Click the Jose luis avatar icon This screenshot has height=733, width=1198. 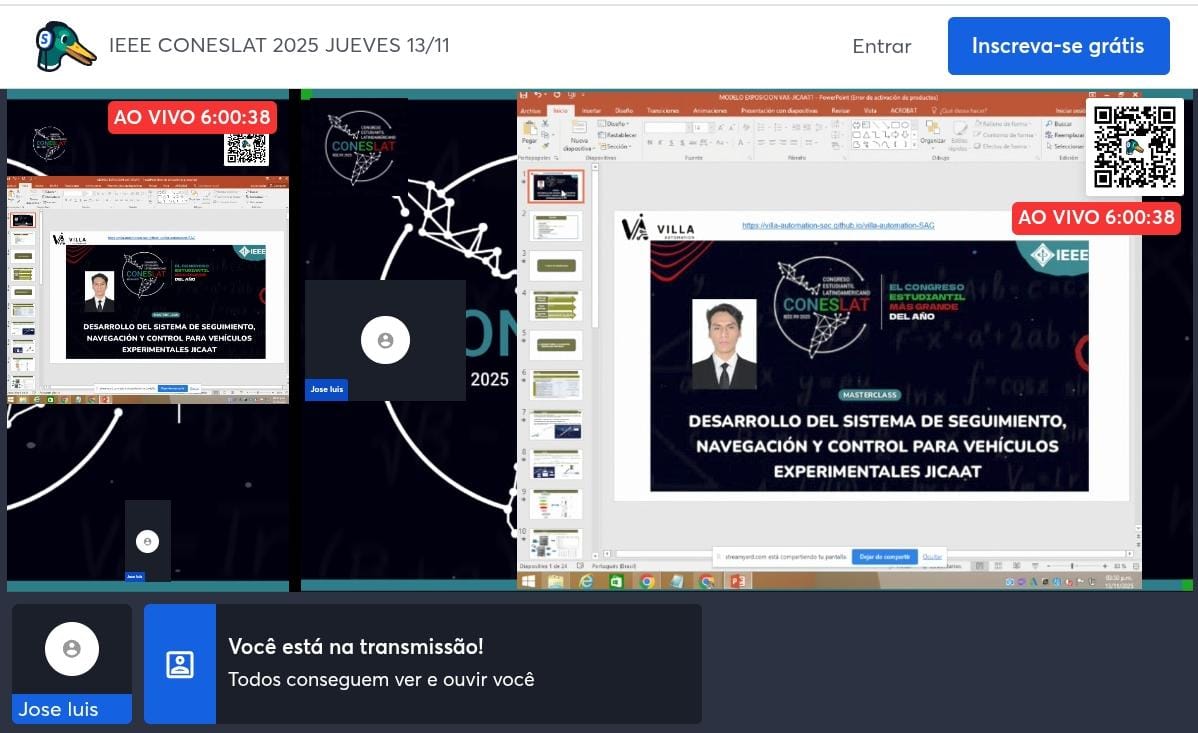pyautogui.click(x=71, y=649)
